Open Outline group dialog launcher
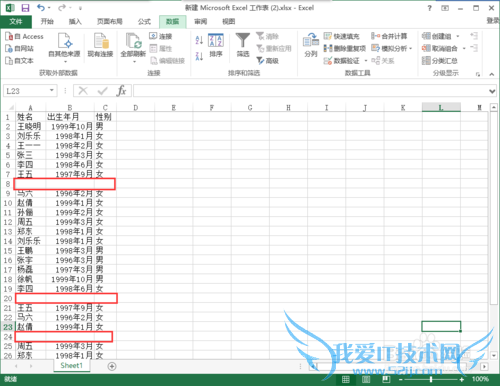The width and height of the screenshot is (500, 386). click(478, 74)
